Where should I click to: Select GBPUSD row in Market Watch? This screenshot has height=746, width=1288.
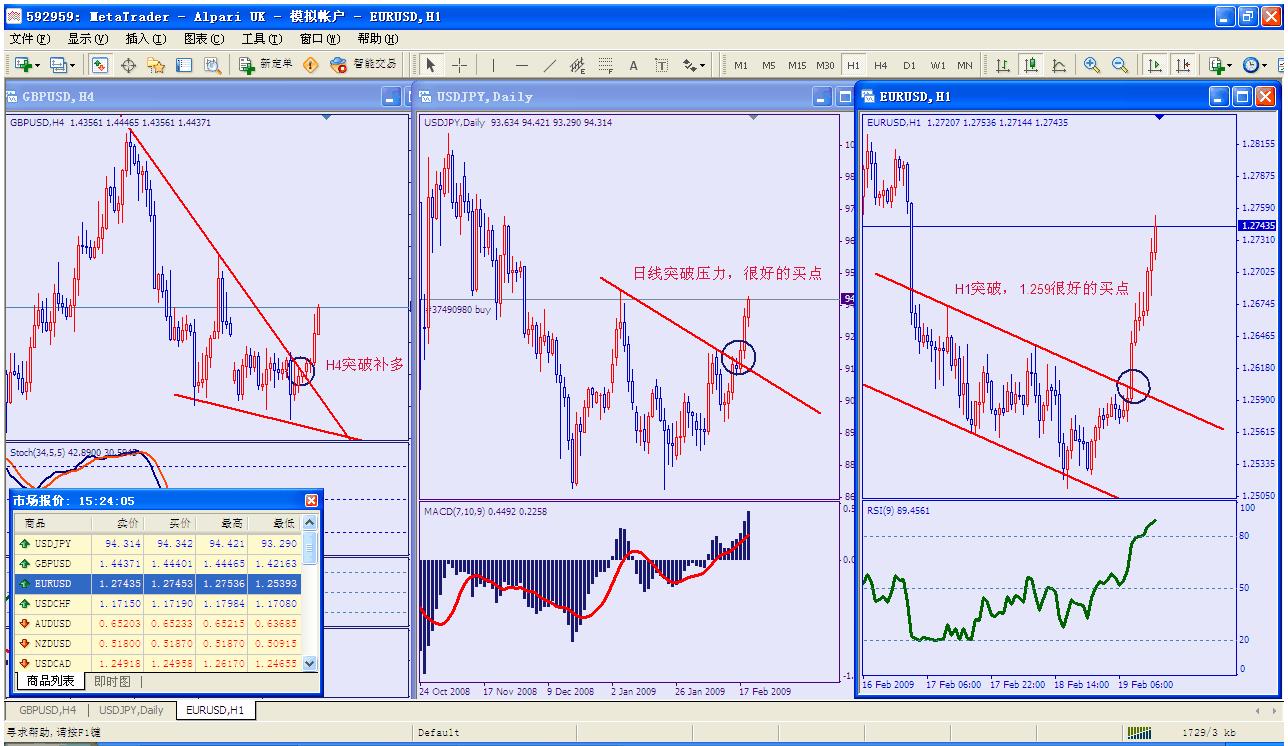click(157, 564)
